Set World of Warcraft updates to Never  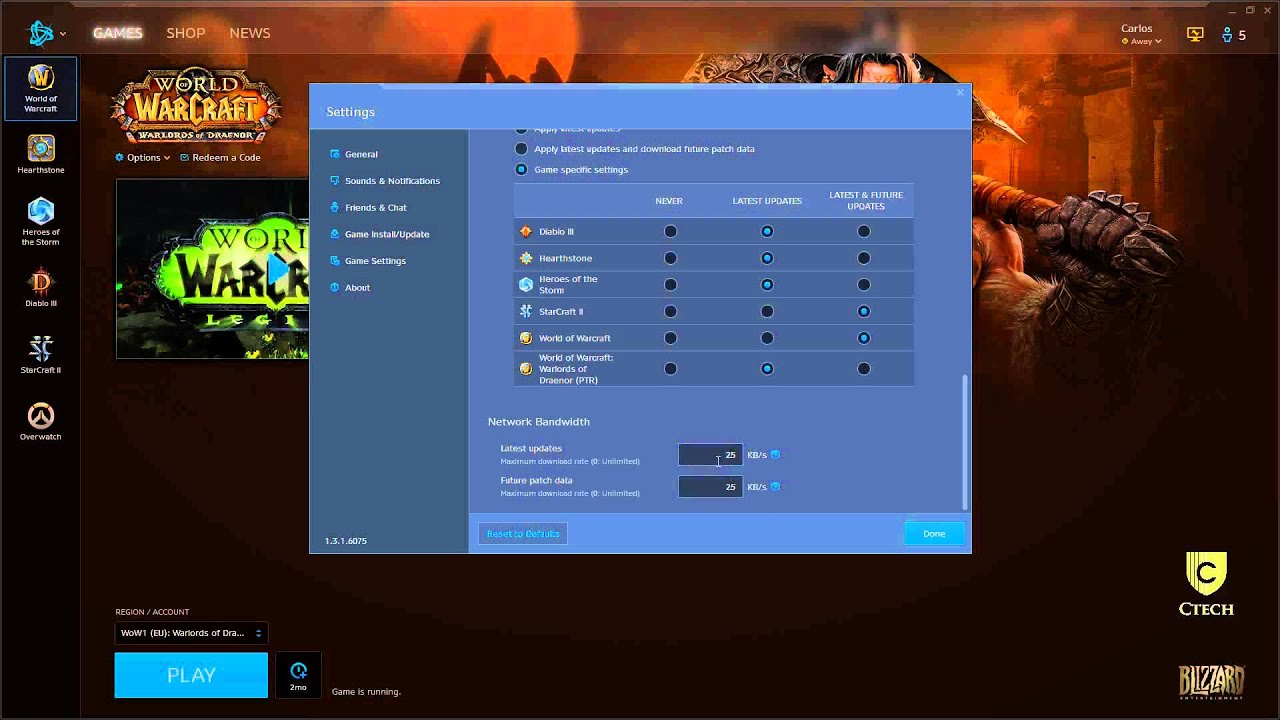[670, 338]
